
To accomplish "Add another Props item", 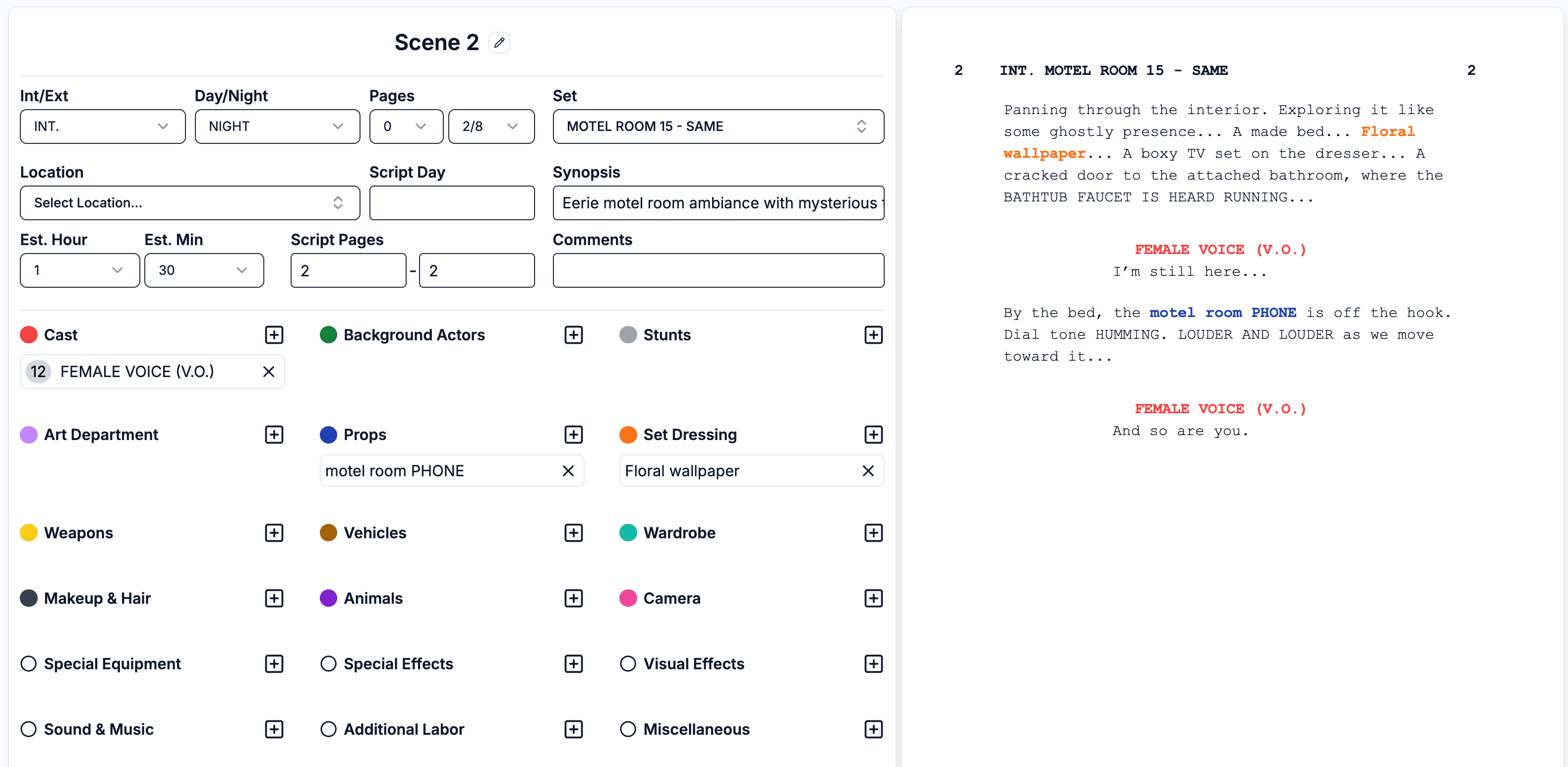I will [573, 435].
